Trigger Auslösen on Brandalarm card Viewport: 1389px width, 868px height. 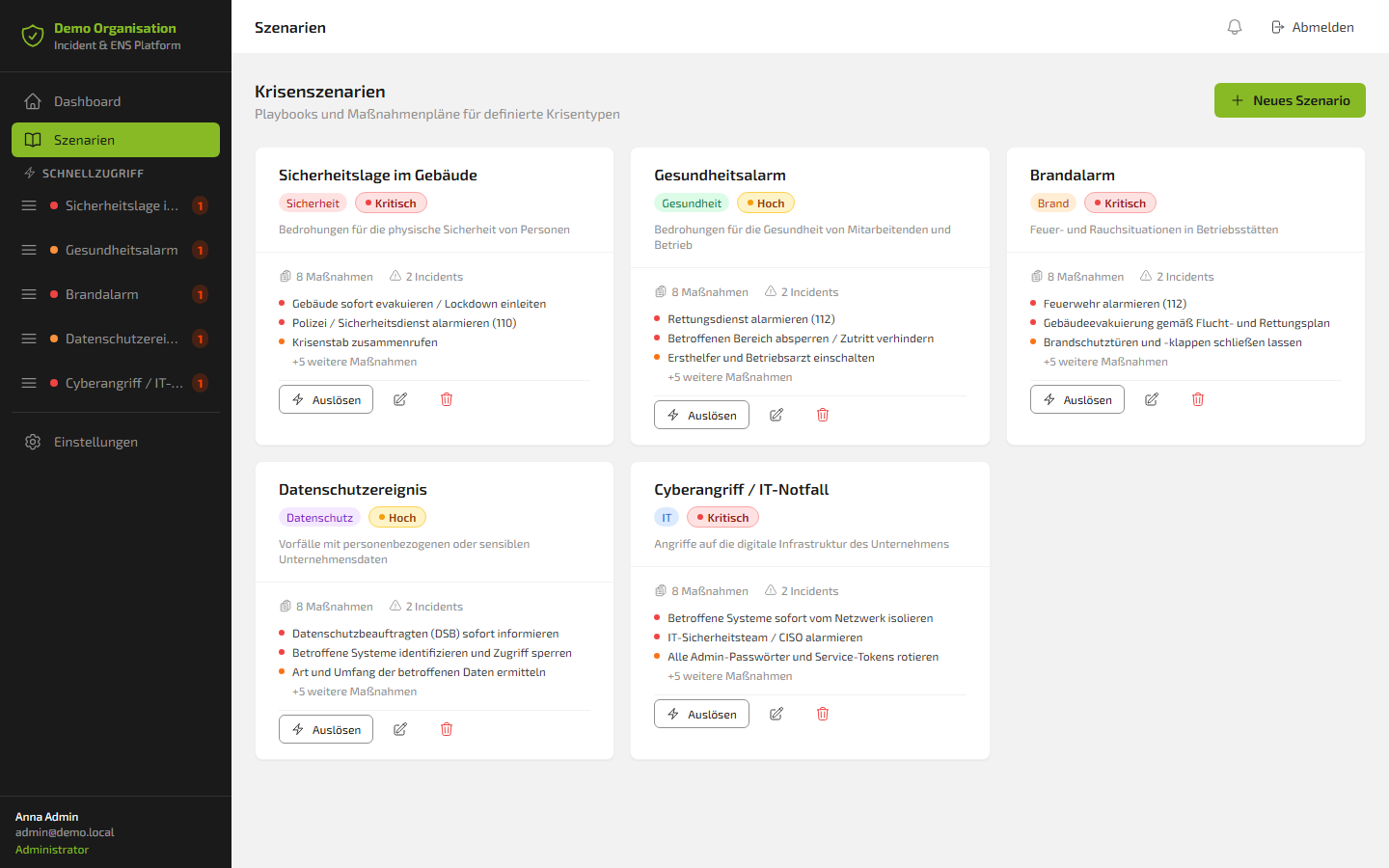click(x=1076, y=399)
